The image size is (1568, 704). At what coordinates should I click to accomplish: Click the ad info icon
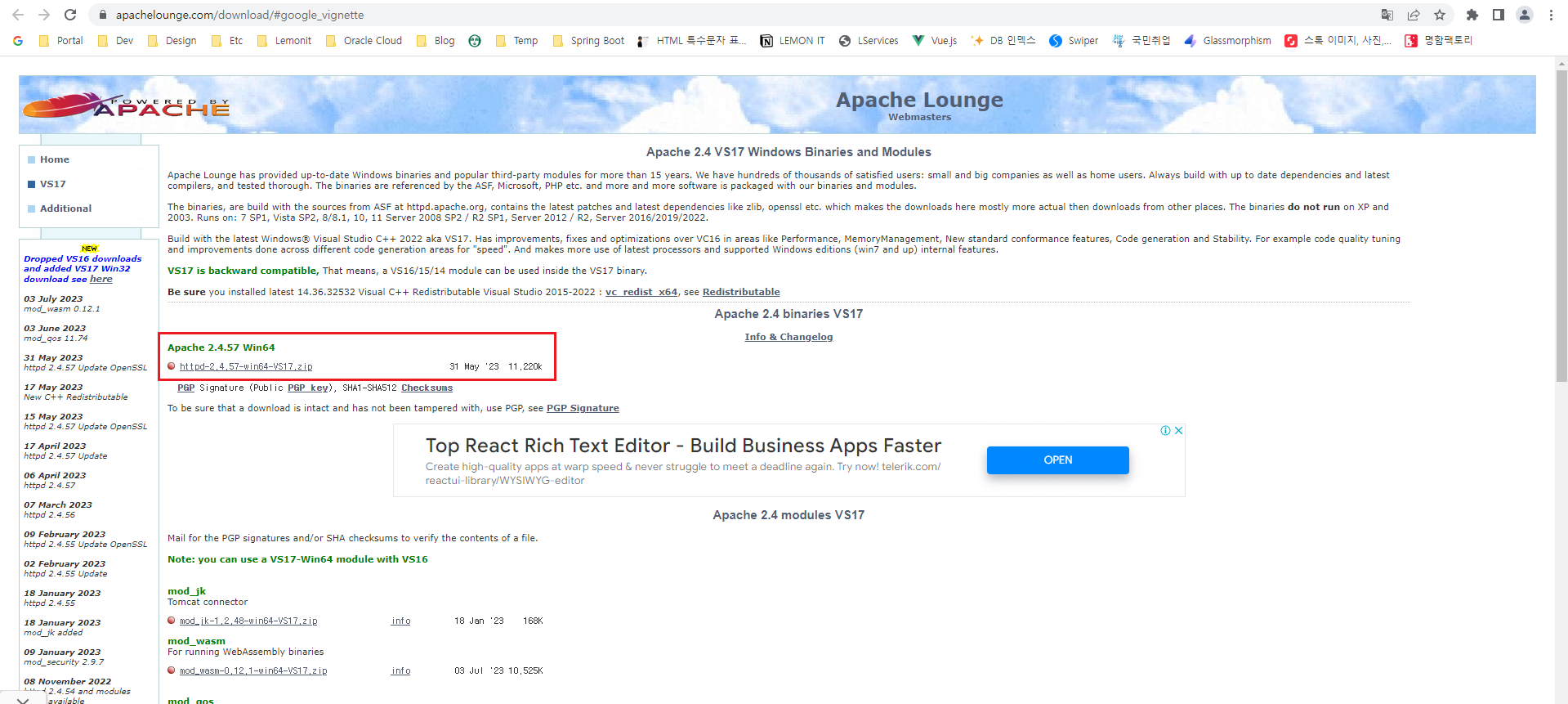click(1166, 431)
